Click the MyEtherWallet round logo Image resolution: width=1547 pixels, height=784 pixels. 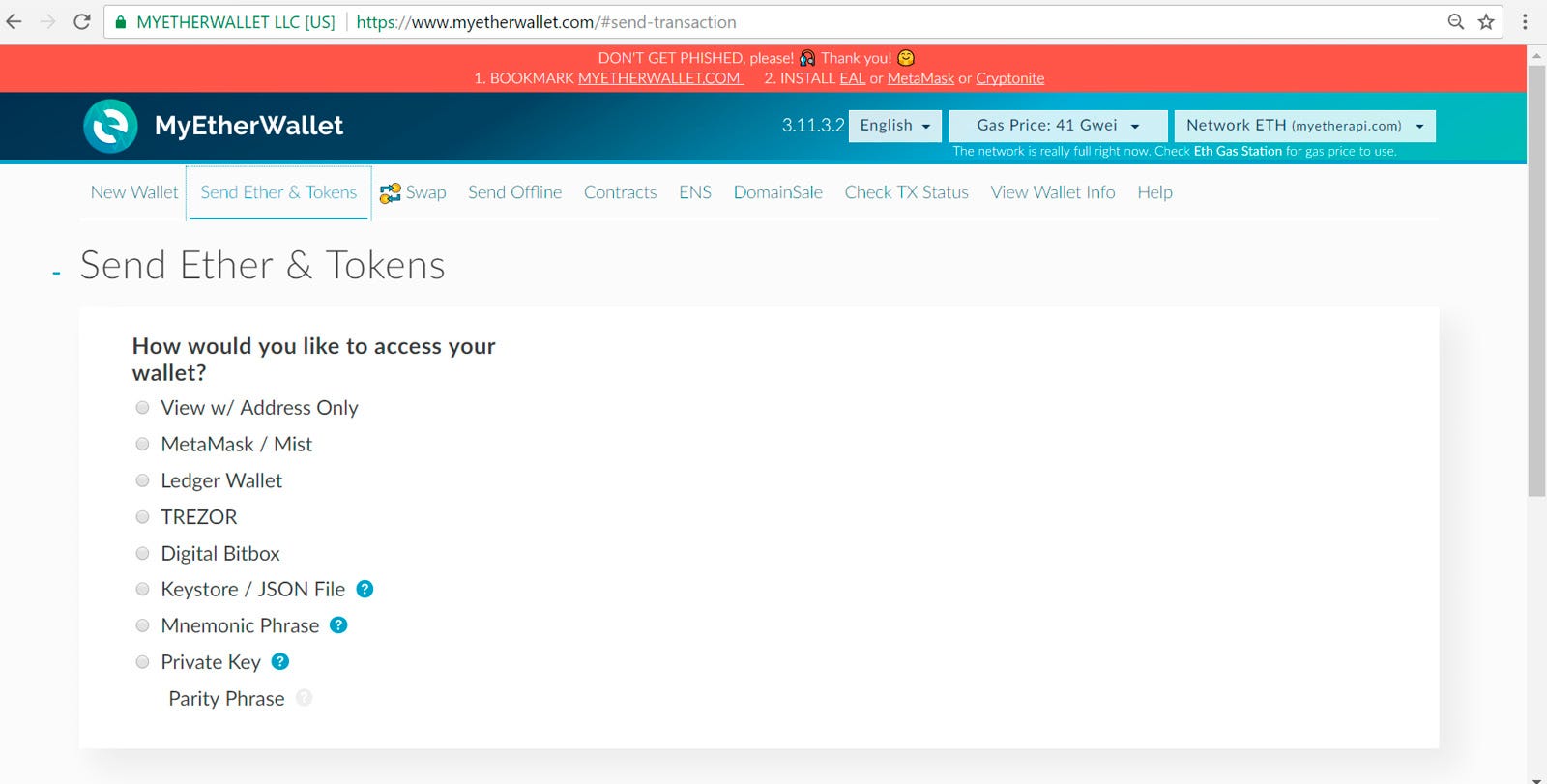(x=110, y=126)
